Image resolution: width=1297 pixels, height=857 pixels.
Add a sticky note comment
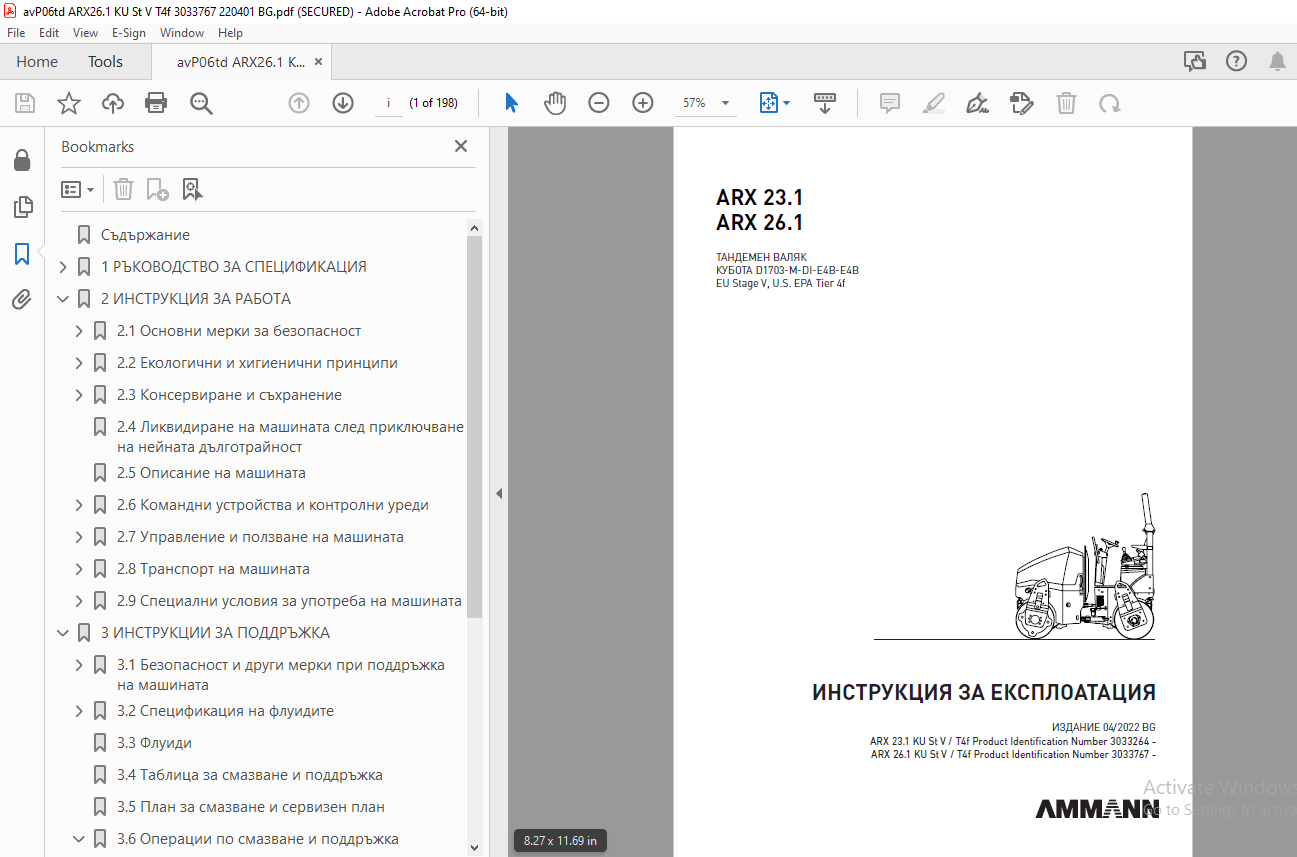(890, 103)
